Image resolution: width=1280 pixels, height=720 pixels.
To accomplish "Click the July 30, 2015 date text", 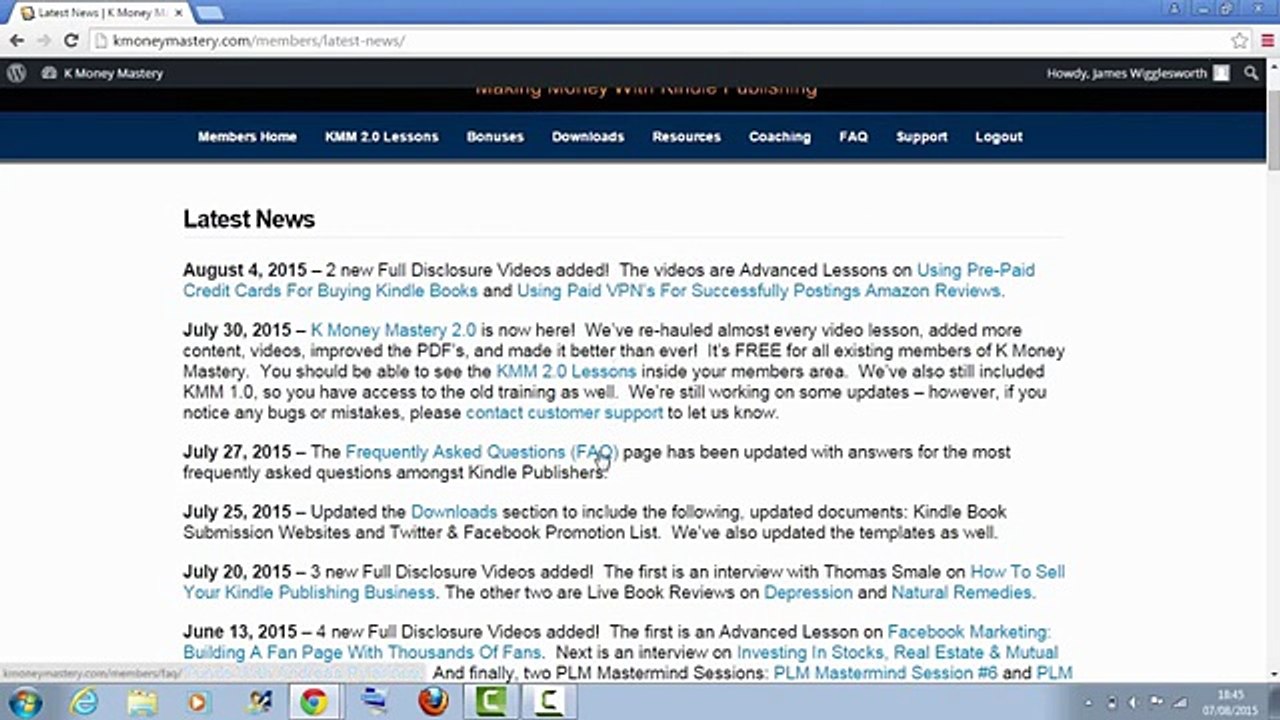I will pyautogui.click(x=237, y=330).
